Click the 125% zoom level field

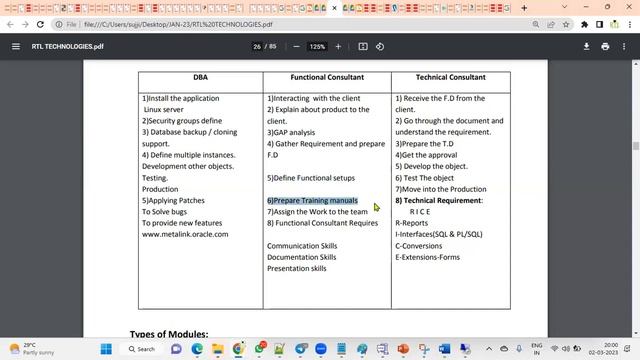pyautogui.click(x=317, y=47)
